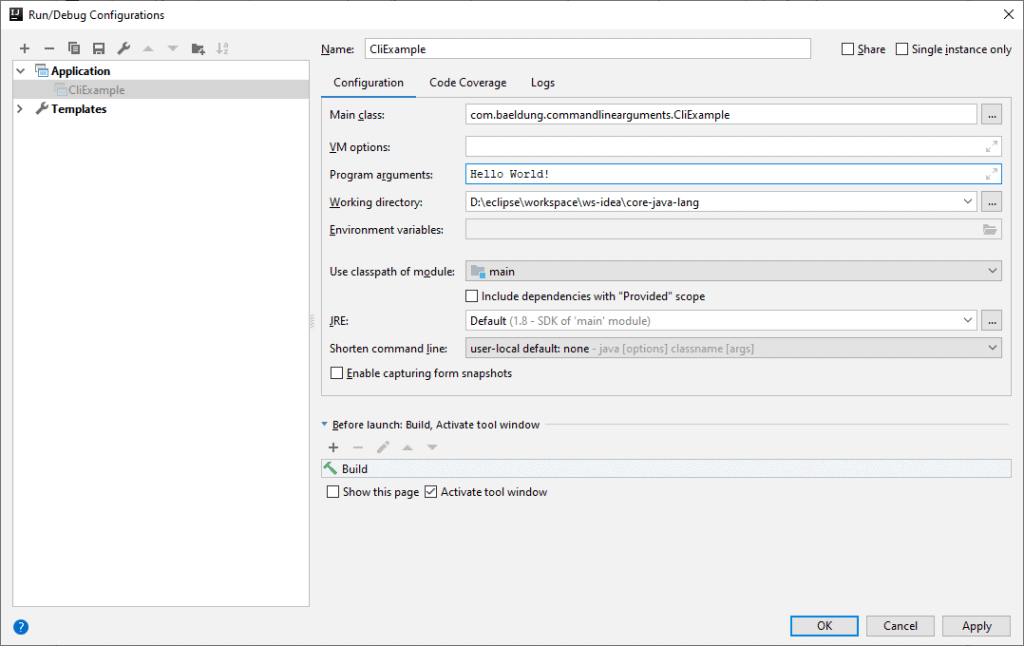1024x646 pixels.
Task: Switch to the Logs tab
Action: tap(543, 83)
